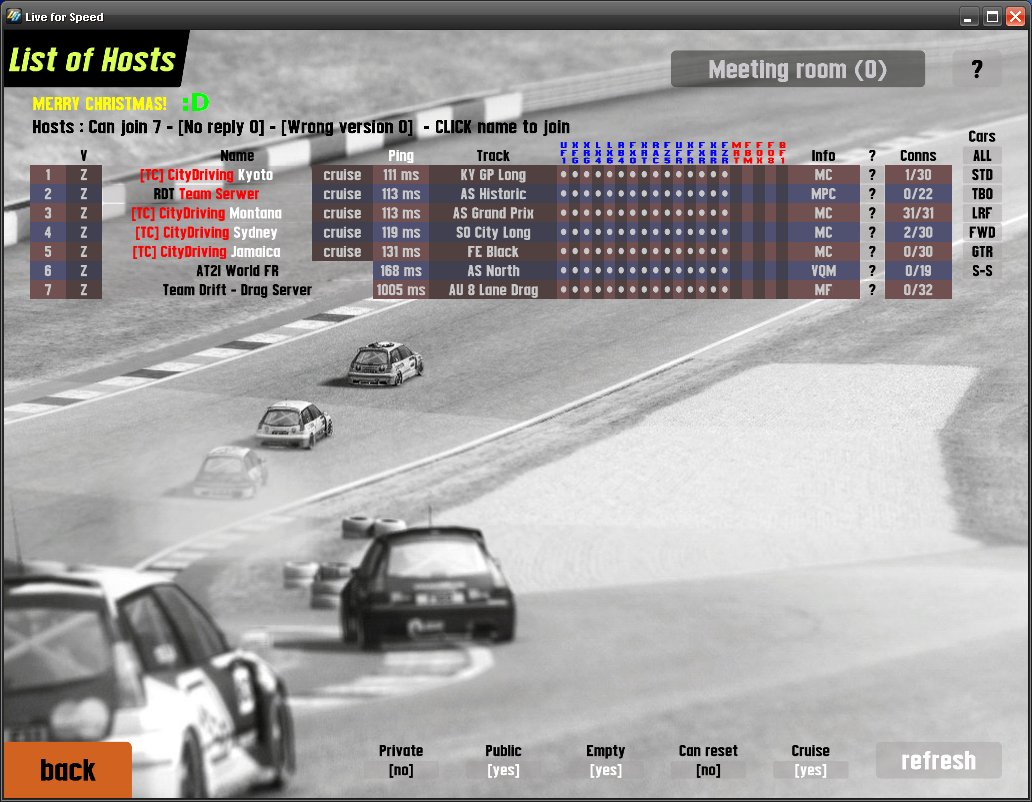Image resolution: width=1032 pixels, height=802 pixels.
Task: Select the FWD cars filter
Action: (x=982, y=232)
